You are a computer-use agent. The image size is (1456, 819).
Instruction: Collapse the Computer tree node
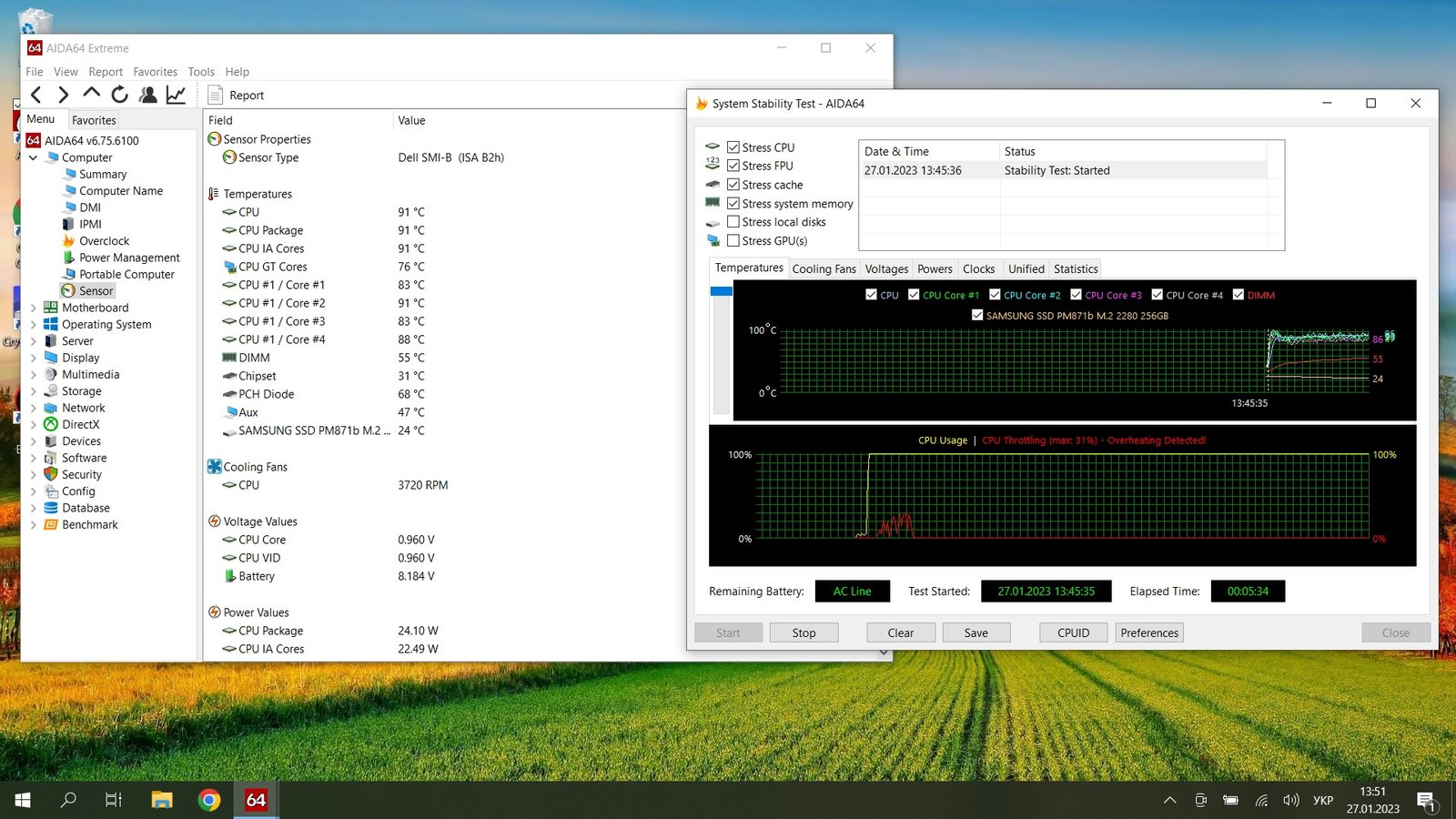coord(34,157)
